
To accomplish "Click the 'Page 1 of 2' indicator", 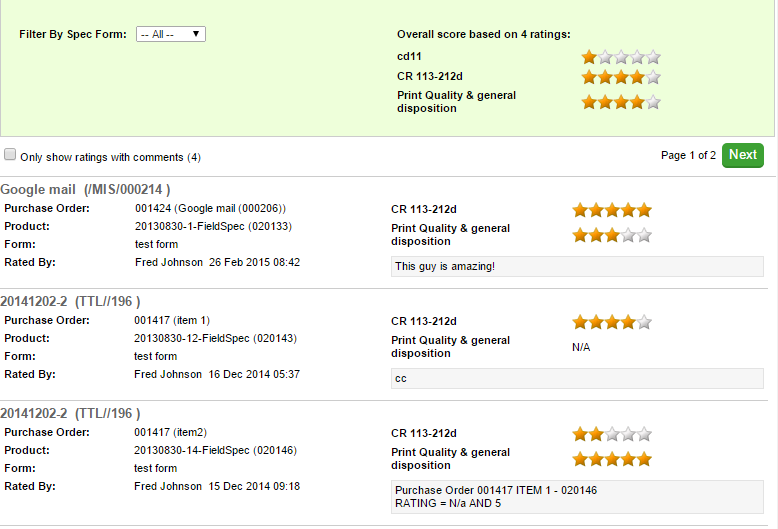I will pyautogui.click(x=688, y=155).
